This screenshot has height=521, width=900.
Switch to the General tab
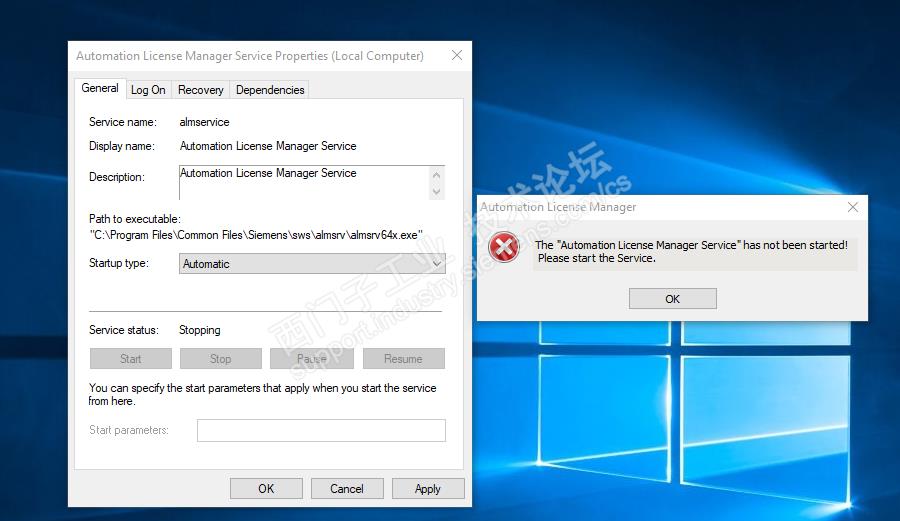point(100,88)
